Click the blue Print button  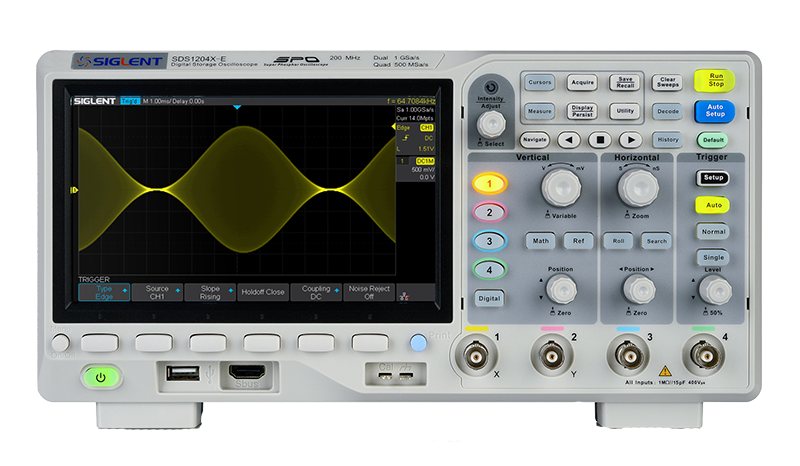pos(418,342)
